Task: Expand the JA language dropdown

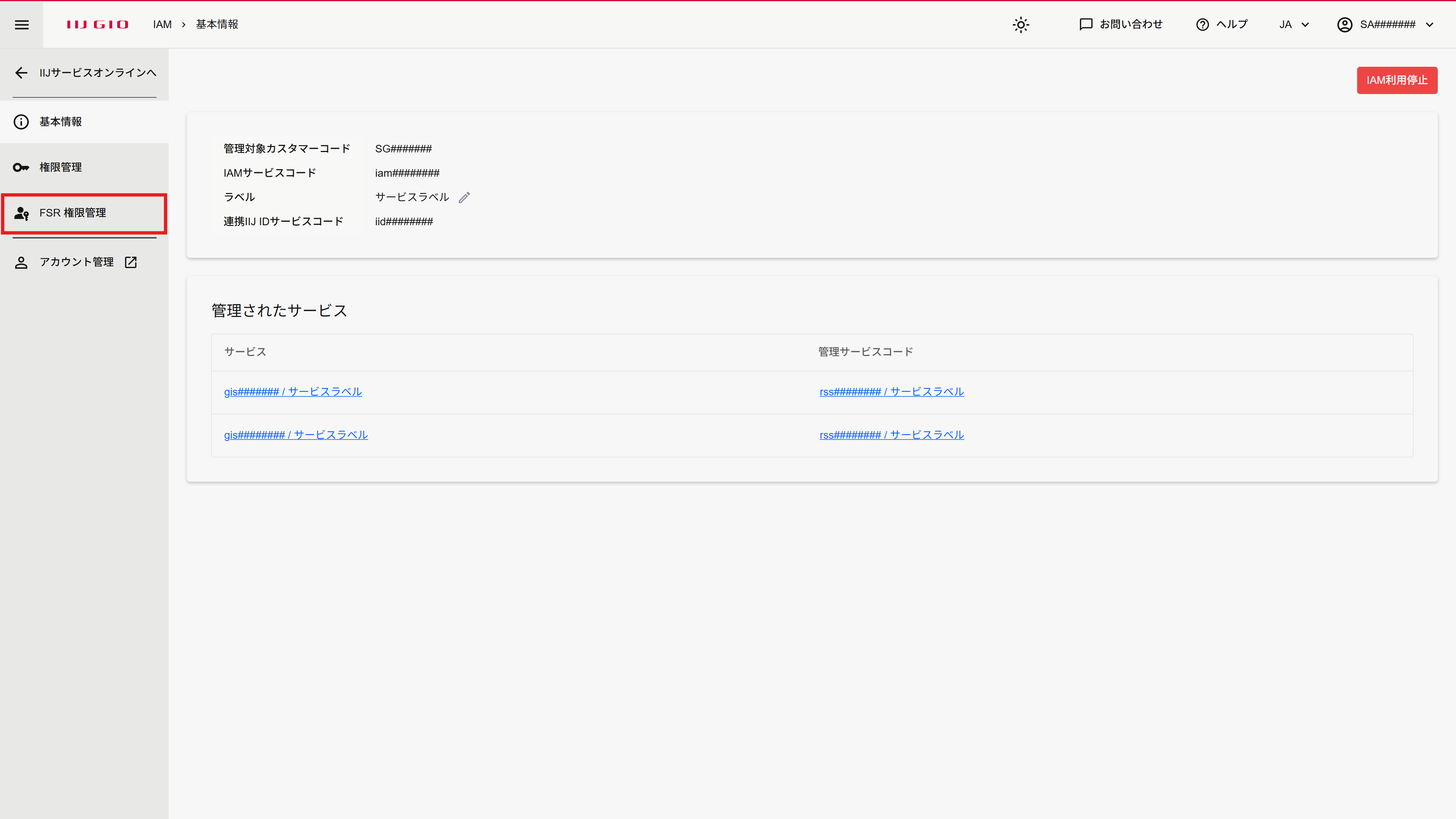Action: pos(1293,24)
